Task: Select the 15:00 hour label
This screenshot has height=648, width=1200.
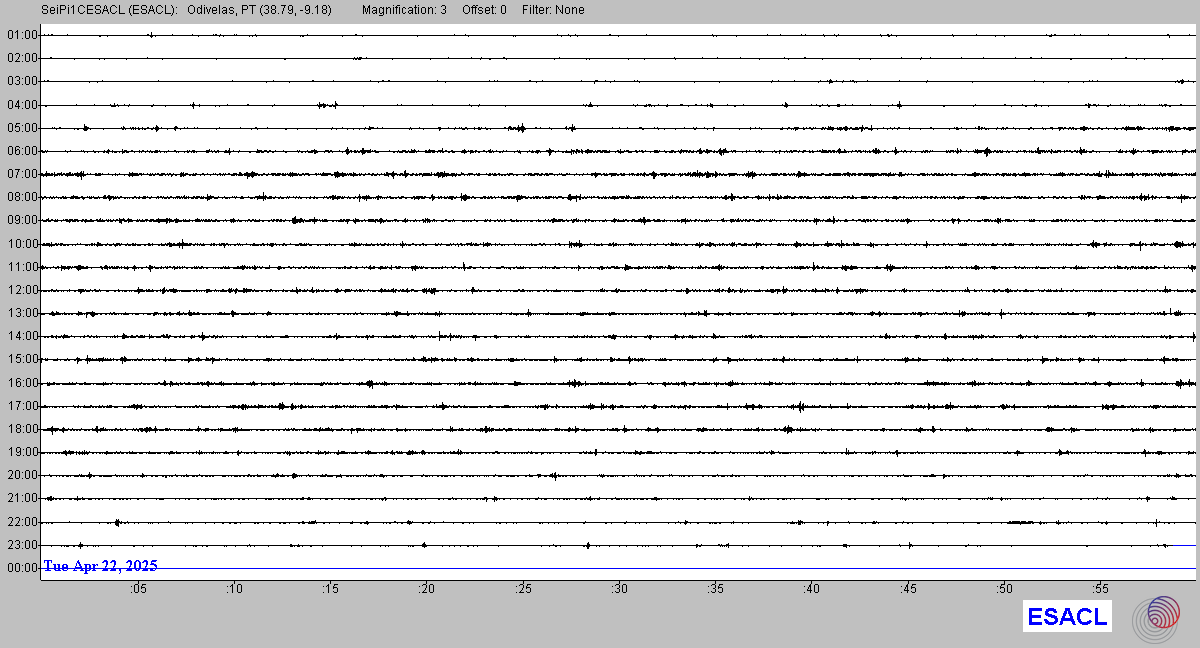Action: (22, 359)
